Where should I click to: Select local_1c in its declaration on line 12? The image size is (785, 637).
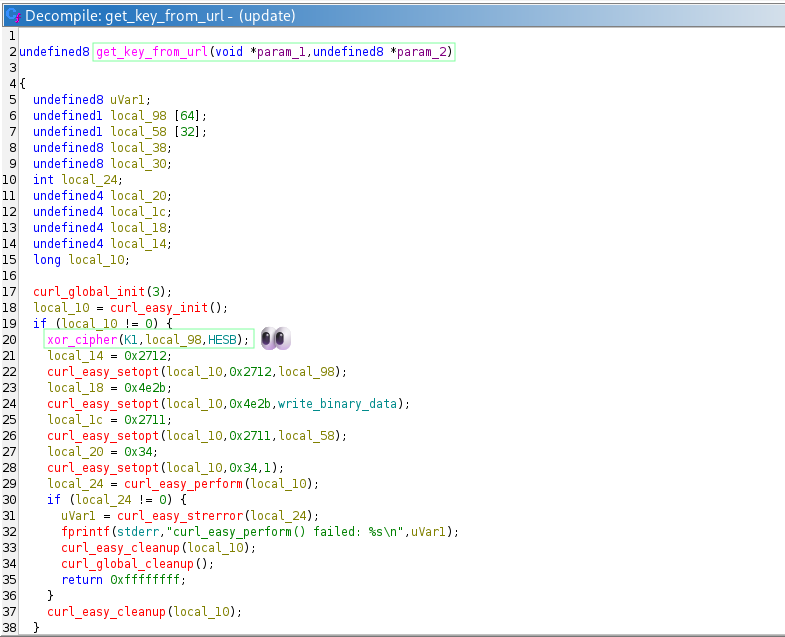click(138, 212)
